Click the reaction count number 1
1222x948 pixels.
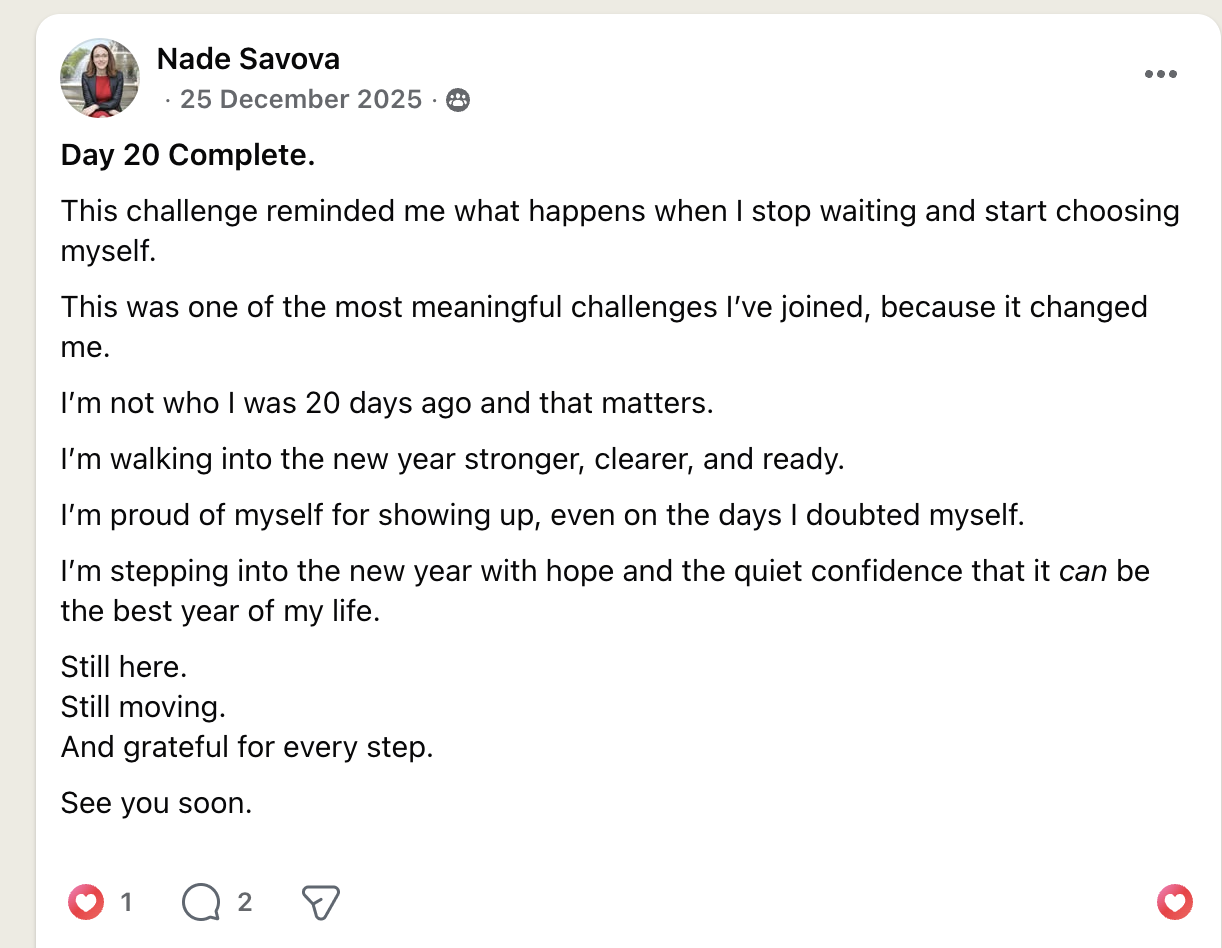click(x=126, y=903)
